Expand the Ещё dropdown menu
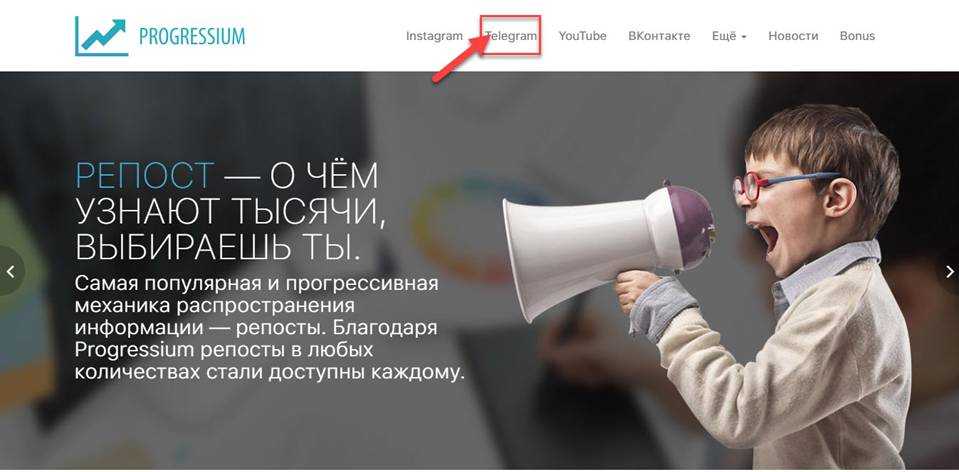The width and height of the screenshot is (959, 472). click(729, 36)
